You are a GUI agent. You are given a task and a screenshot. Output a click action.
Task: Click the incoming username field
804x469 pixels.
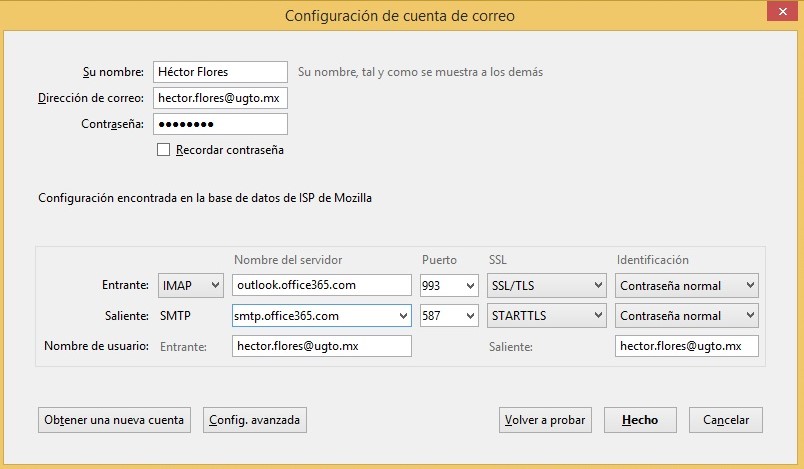[321, 346]
